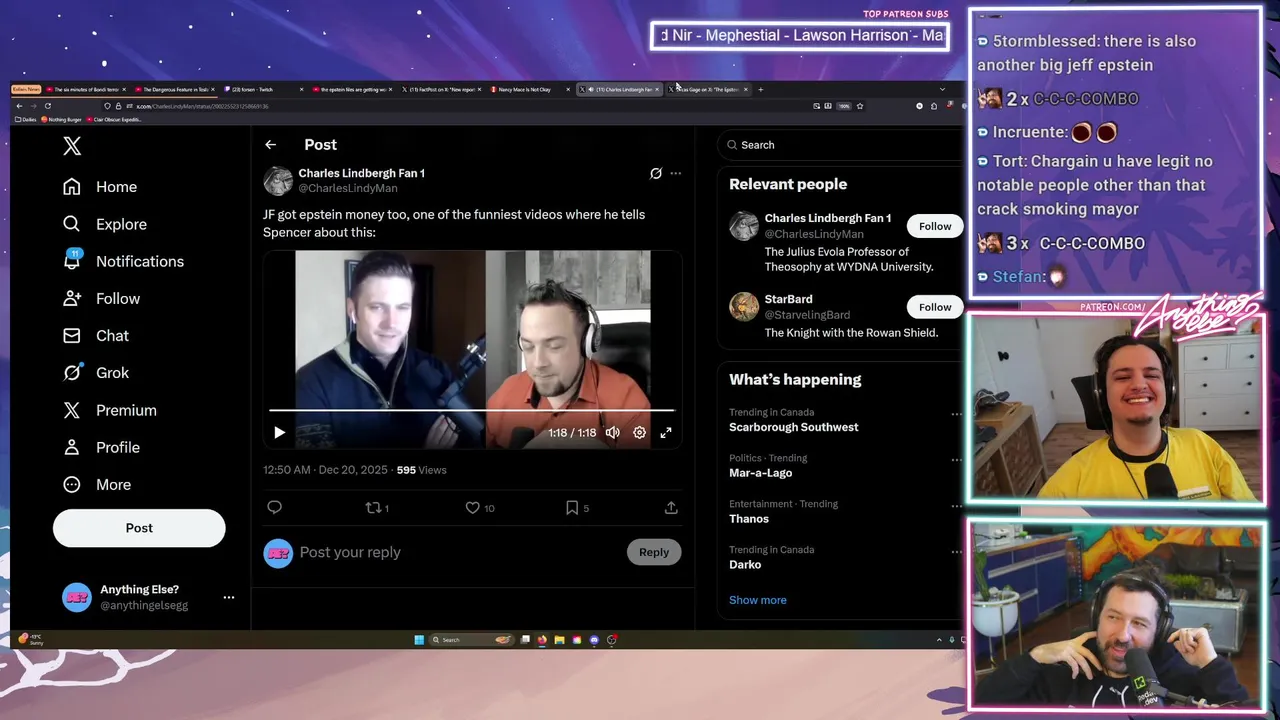Follow Charles Lindbergh Fan 1
The width and height of the screenshot is (1280, 720).
tap(935, 226)
